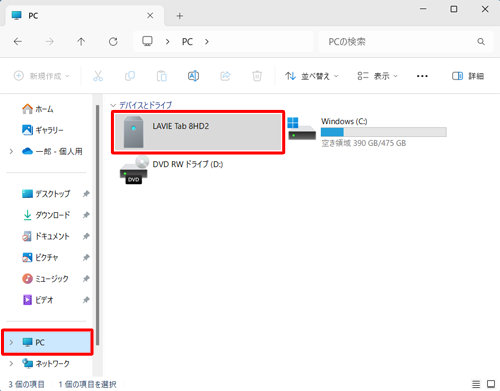
Task: Open the LAVIE Tab 8HD2 device
Action: click(198, 132)
